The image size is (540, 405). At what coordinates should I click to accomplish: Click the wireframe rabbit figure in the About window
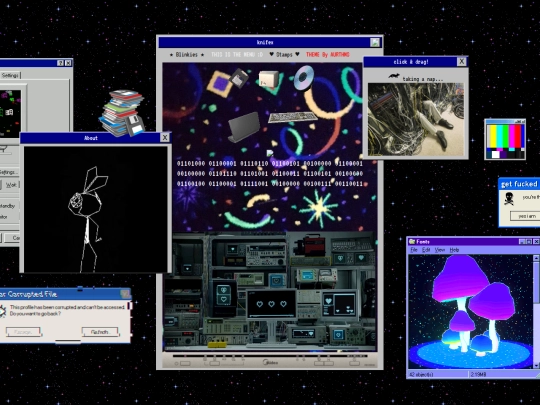pos(89,219)
